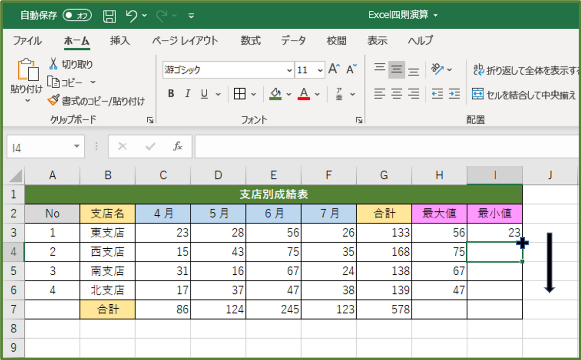581x360 pixels.
Task: Select the ホーム ribbon tab
Action: click(76, 40)
